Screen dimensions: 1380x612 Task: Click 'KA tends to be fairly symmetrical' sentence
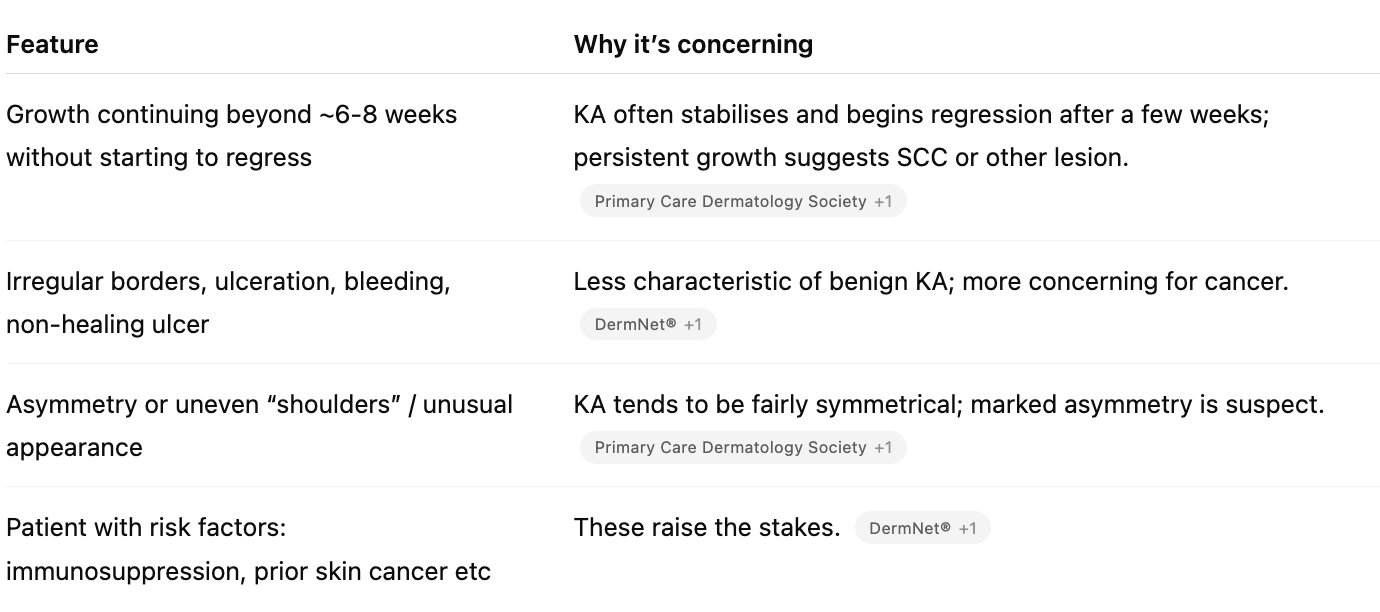pos(768,405)
